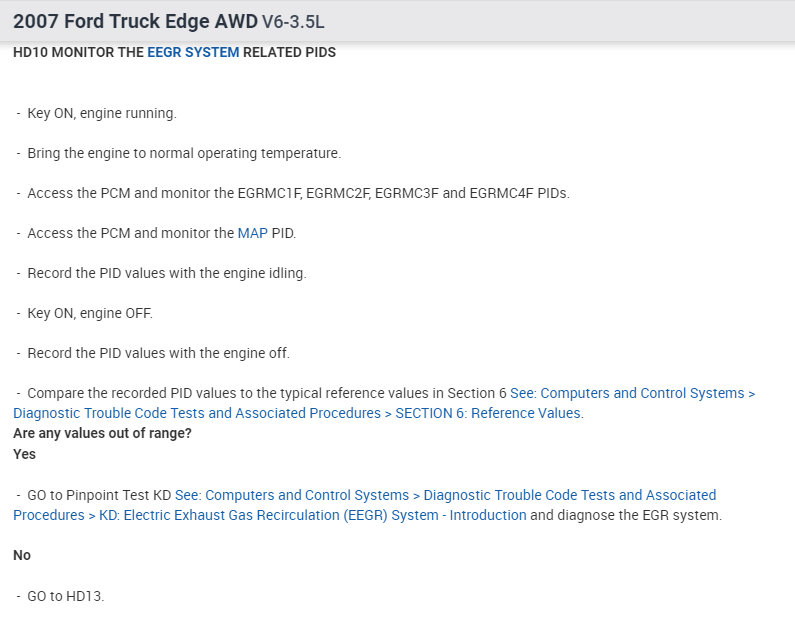Select the 'Bring the engine to normal operating temperature' step
Screen dimensions: 795x642
[184, 153]
